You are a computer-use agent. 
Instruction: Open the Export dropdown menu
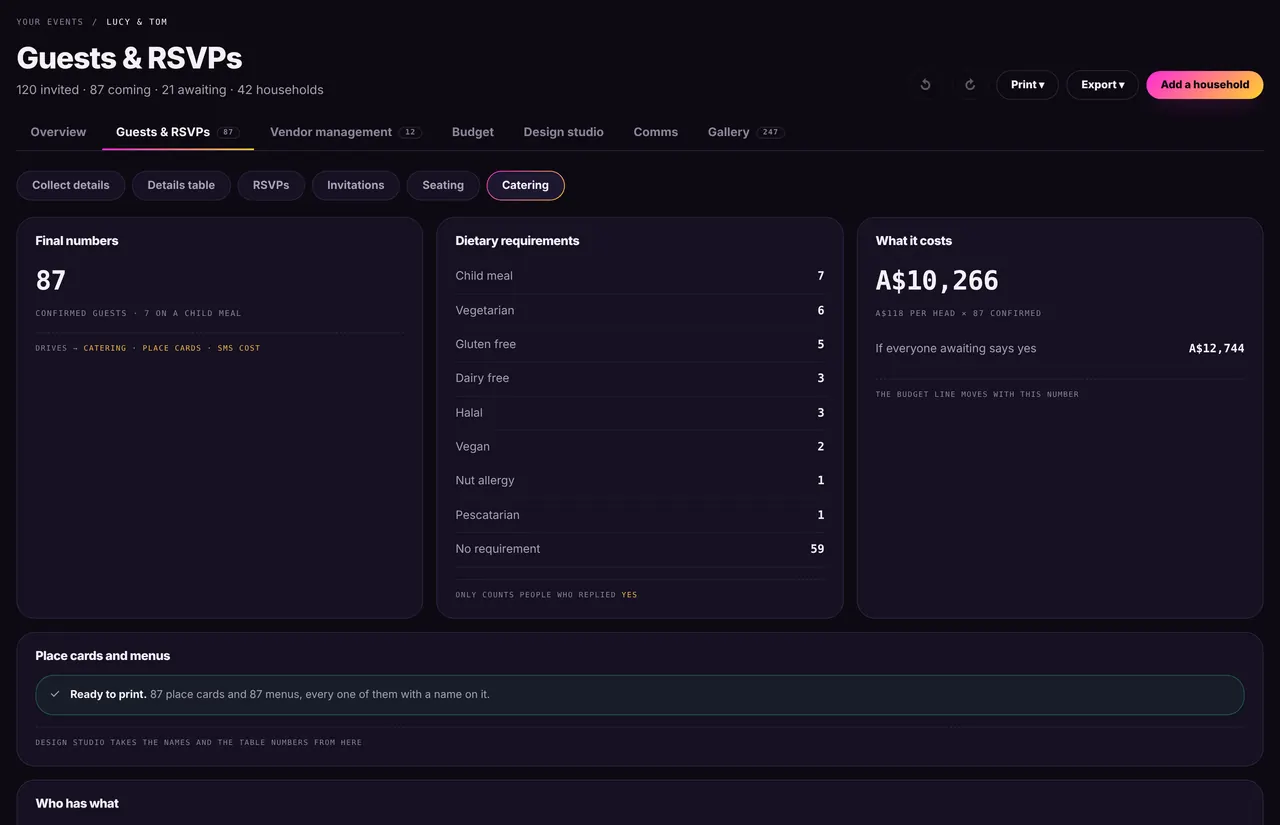click(1102, 85)
